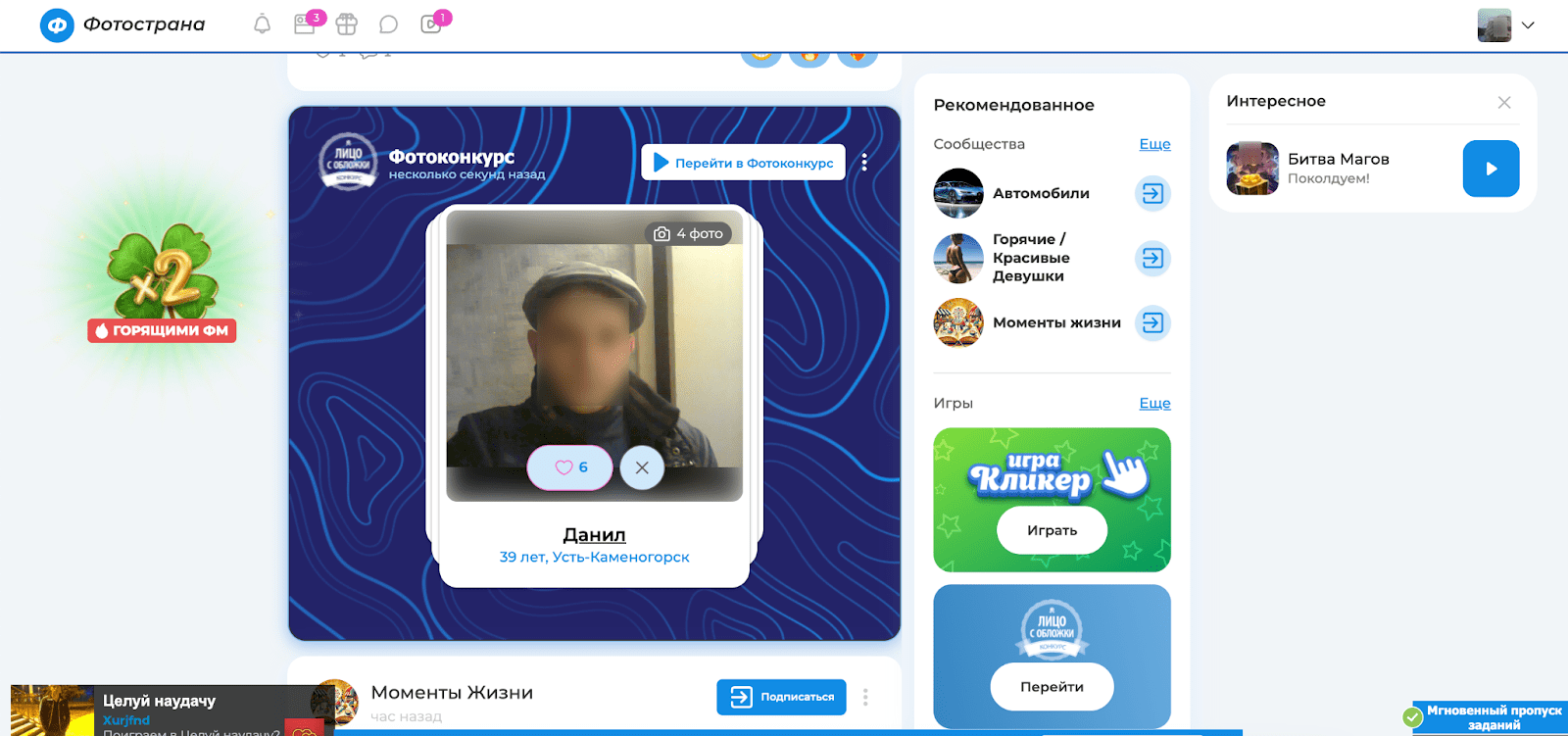This screenshot has width=1568, height=736.
Task: Join the Автомобили community icon
Action: point(1152,193)
